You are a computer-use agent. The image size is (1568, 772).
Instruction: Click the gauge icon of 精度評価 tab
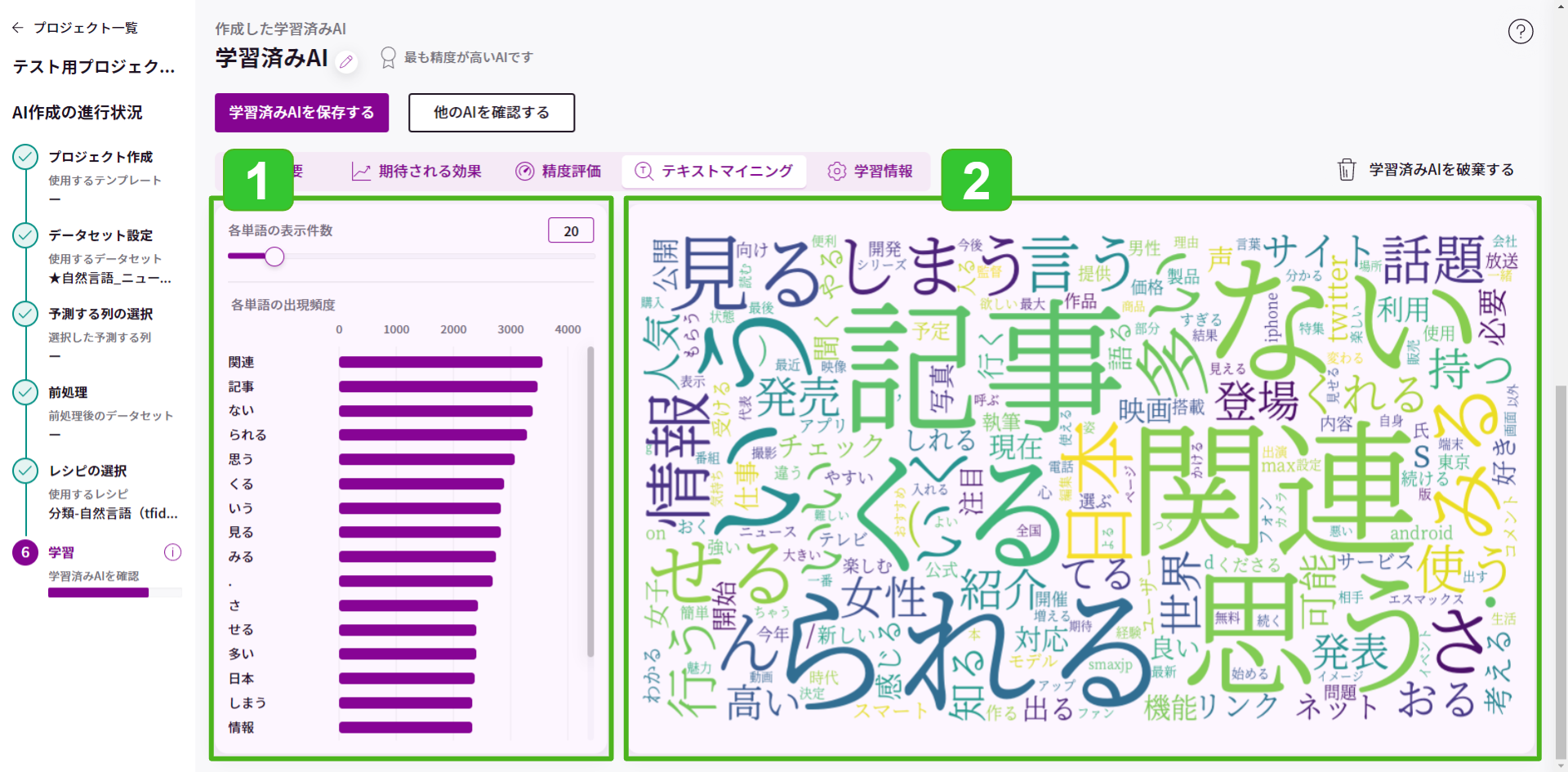click(524, 171)
